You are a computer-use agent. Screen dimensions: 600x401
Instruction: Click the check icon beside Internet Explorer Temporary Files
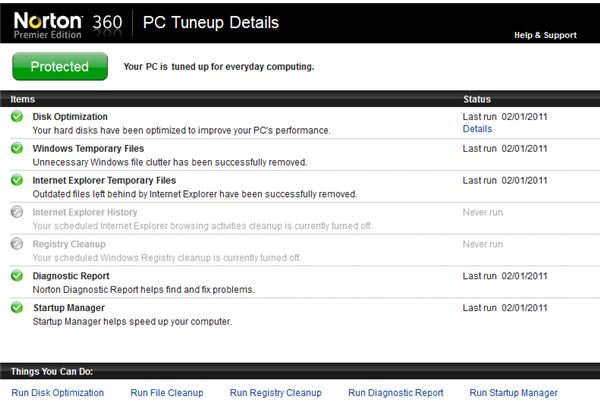(17, 180)
